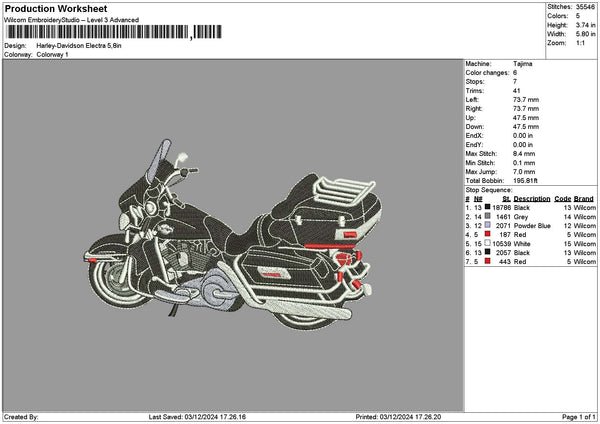Click 'Powder Blue' description in stop 3
This screenshot has width=600, height=424.
coord(532,226)
